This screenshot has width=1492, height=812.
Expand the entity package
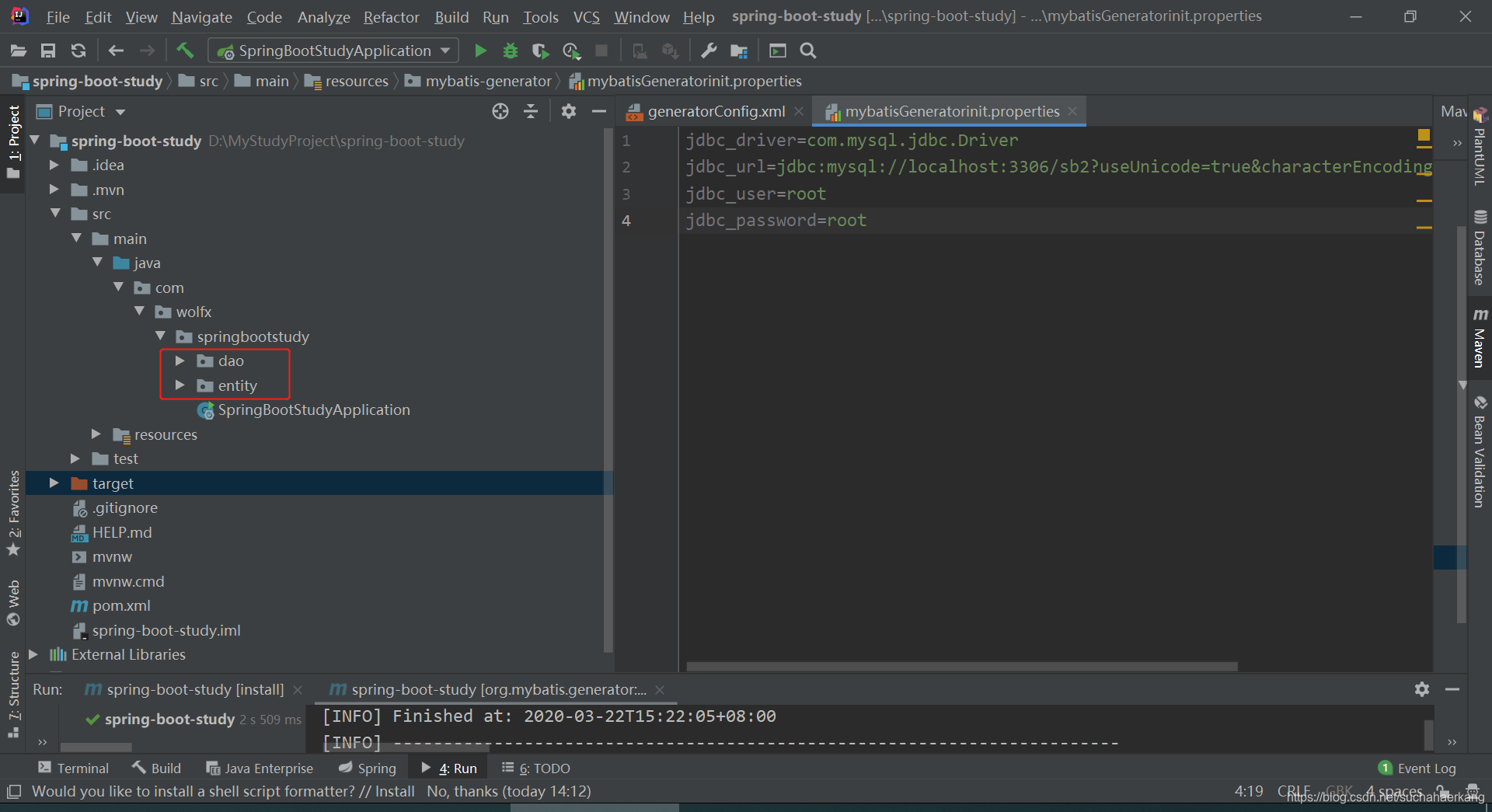pos(180,385)
